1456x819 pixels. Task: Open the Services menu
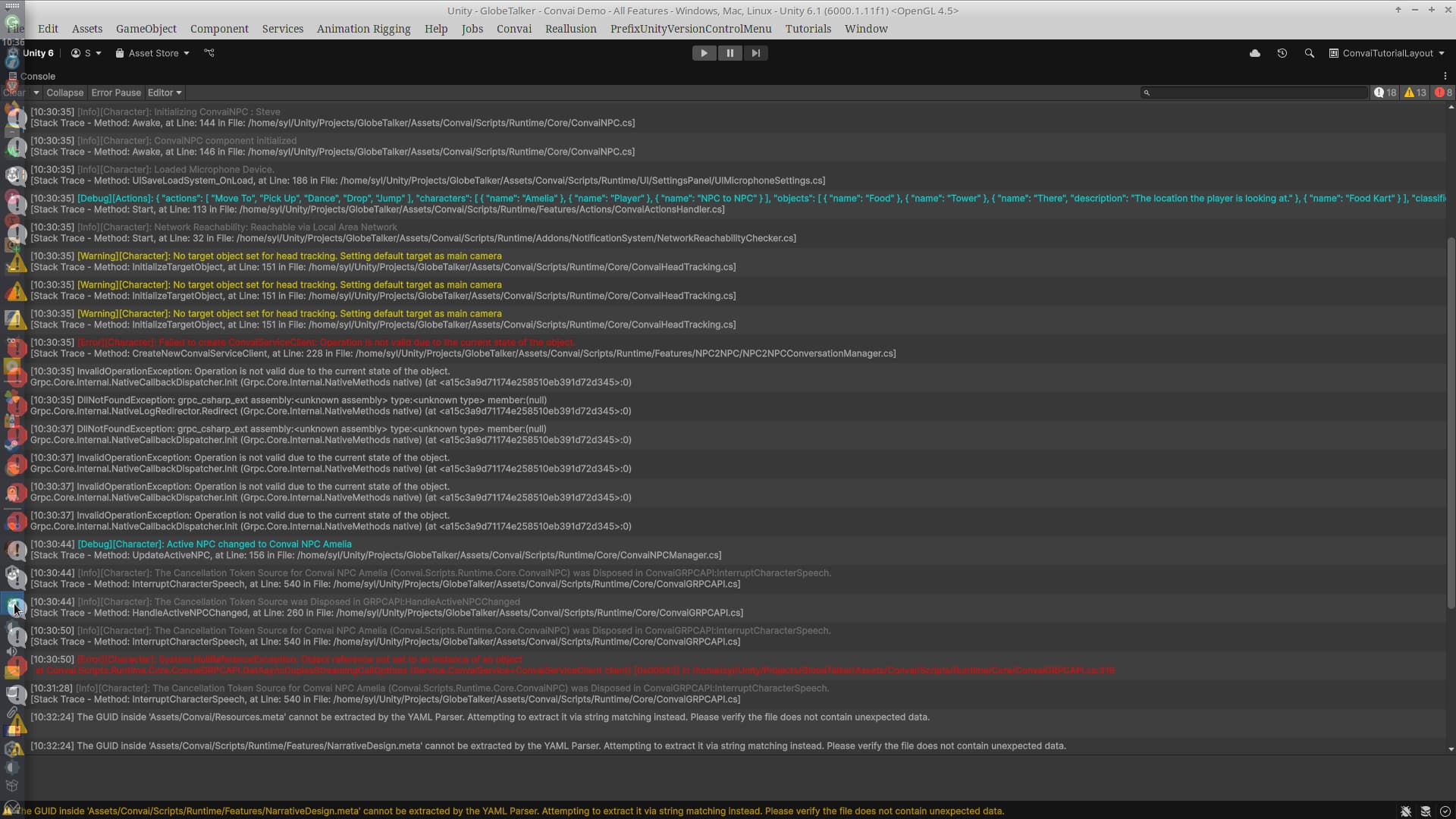point(283,29)
